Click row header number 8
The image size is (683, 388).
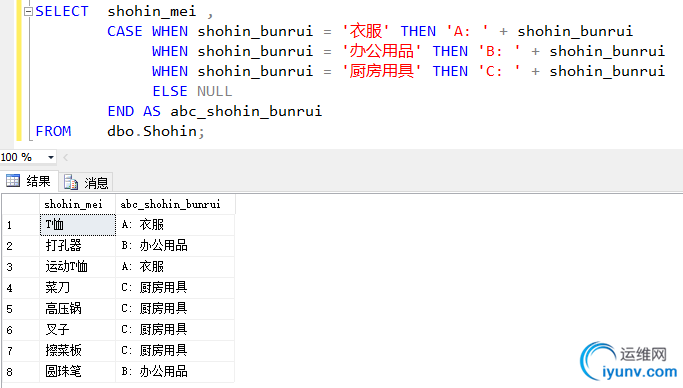click(x=21, y=372)
